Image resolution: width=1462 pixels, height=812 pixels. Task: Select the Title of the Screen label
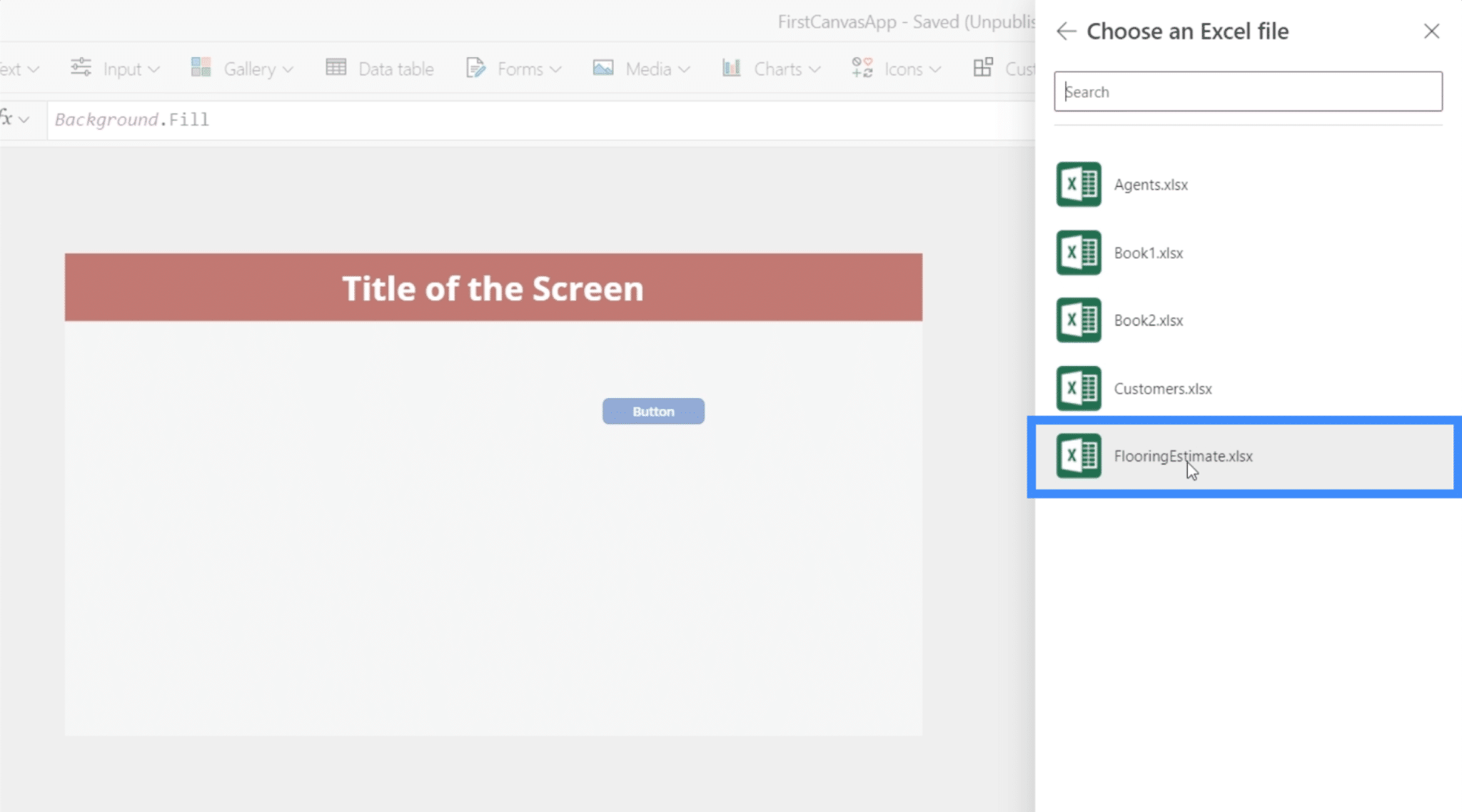tap(493, 288)
